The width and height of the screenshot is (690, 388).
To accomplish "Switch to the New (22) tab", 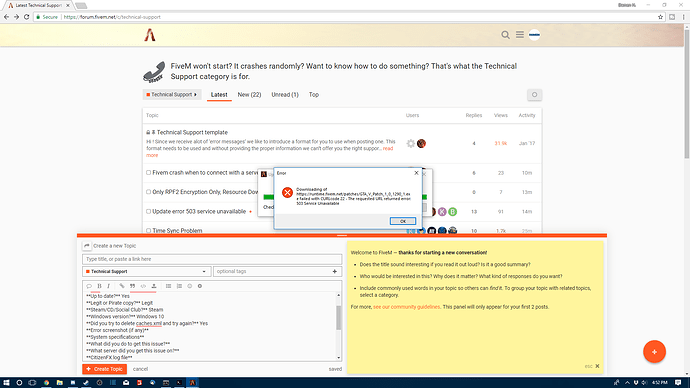I will [249, 95].
